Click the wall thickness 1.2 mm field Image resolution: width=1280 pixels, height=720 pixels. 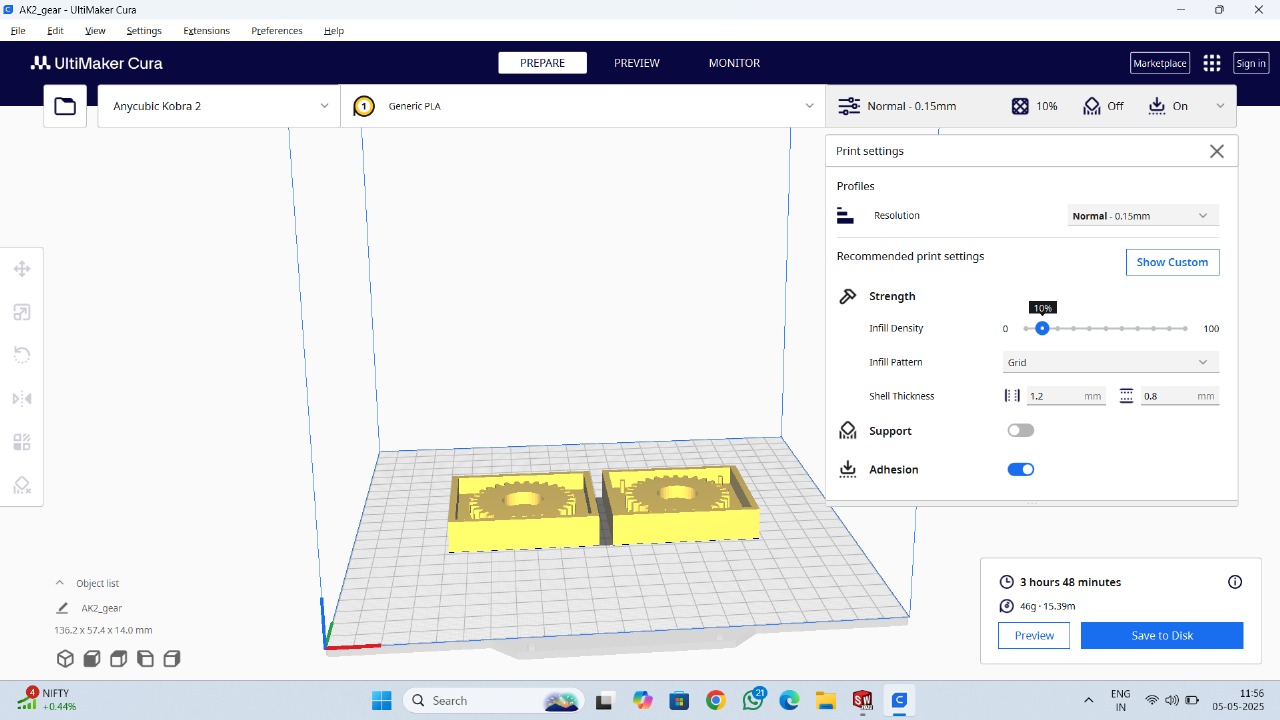1066,396
